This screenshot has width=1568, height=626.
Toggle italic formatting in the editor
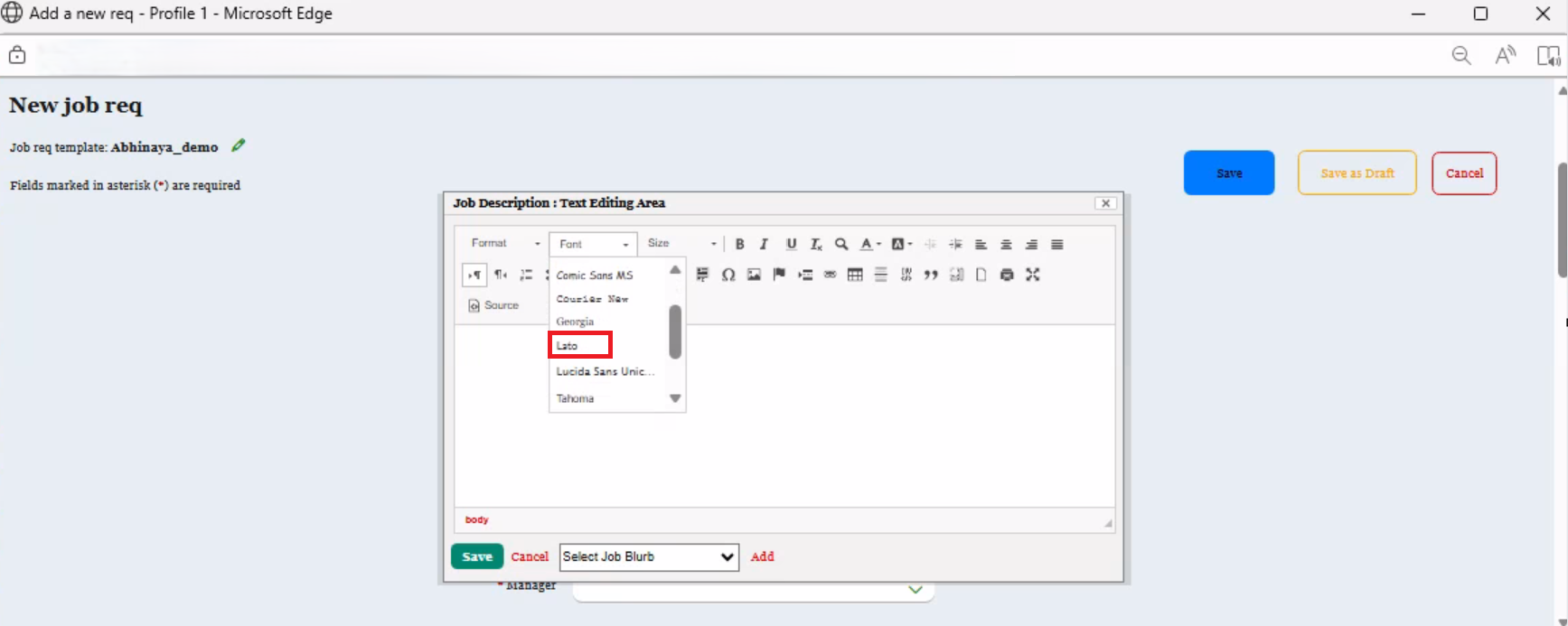(x=764, y=244)
